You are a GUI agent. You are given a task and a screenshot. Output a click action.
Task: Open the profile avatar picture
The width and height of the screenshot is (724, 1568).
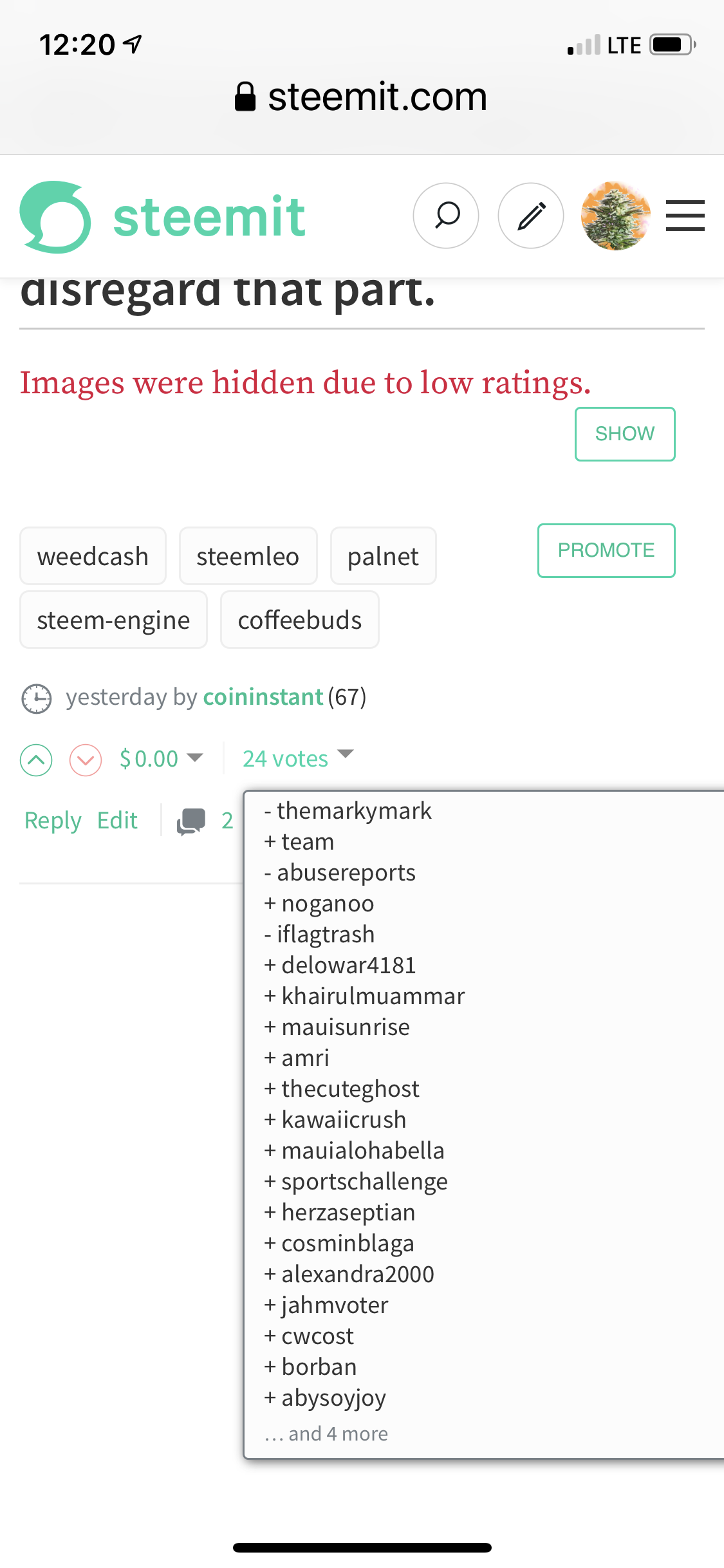tap(616, 216)
